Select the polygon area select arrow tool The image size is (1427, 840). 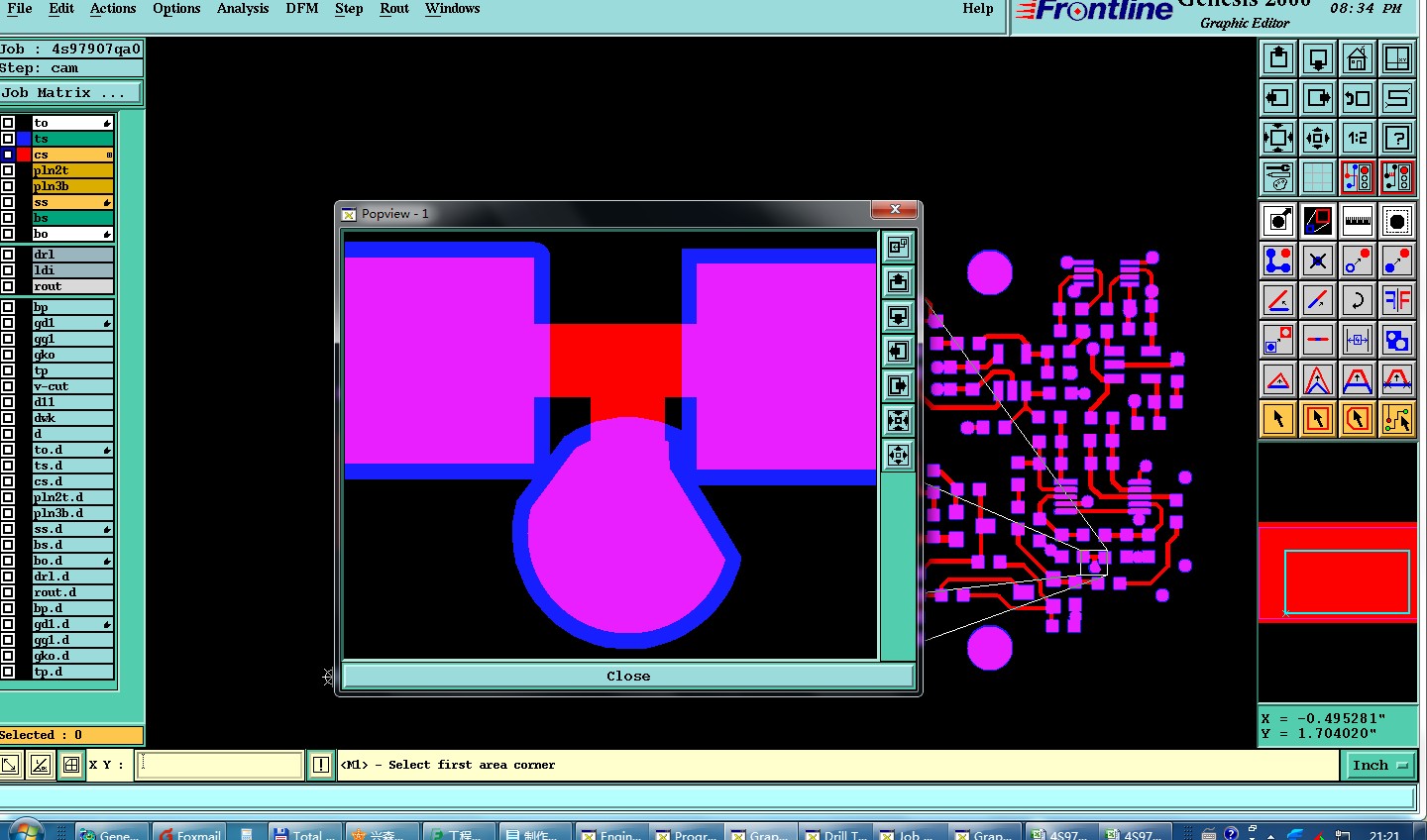1358,419
